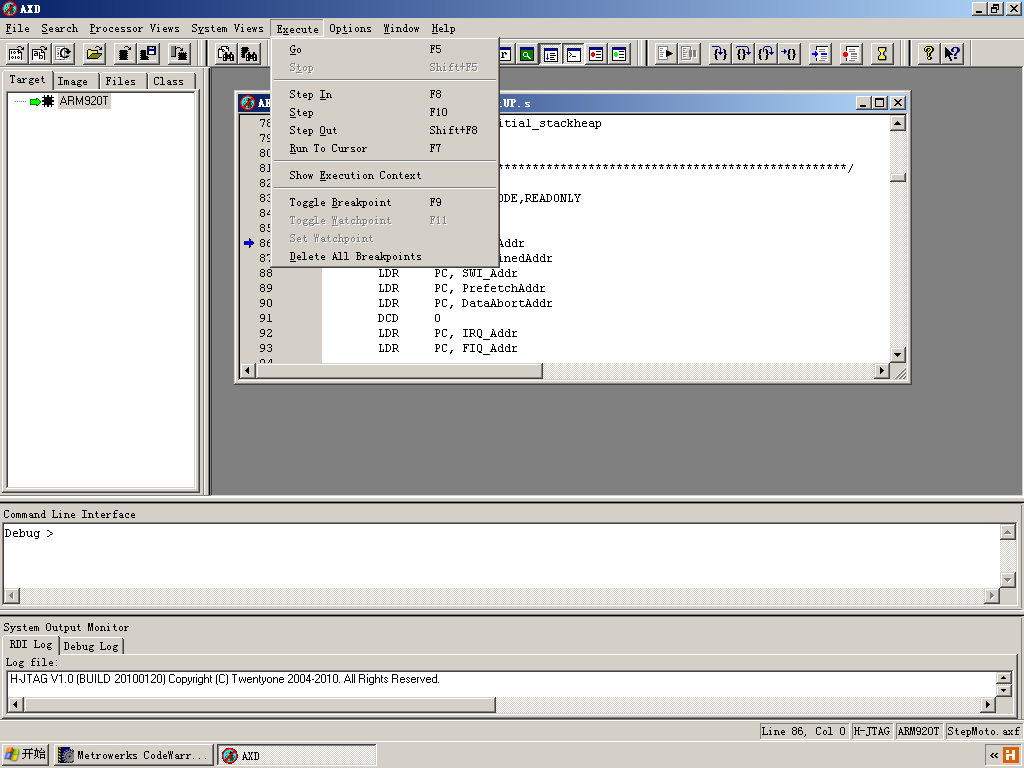Click the 'Line 86, Col 0' status entry

coord(804,731)
